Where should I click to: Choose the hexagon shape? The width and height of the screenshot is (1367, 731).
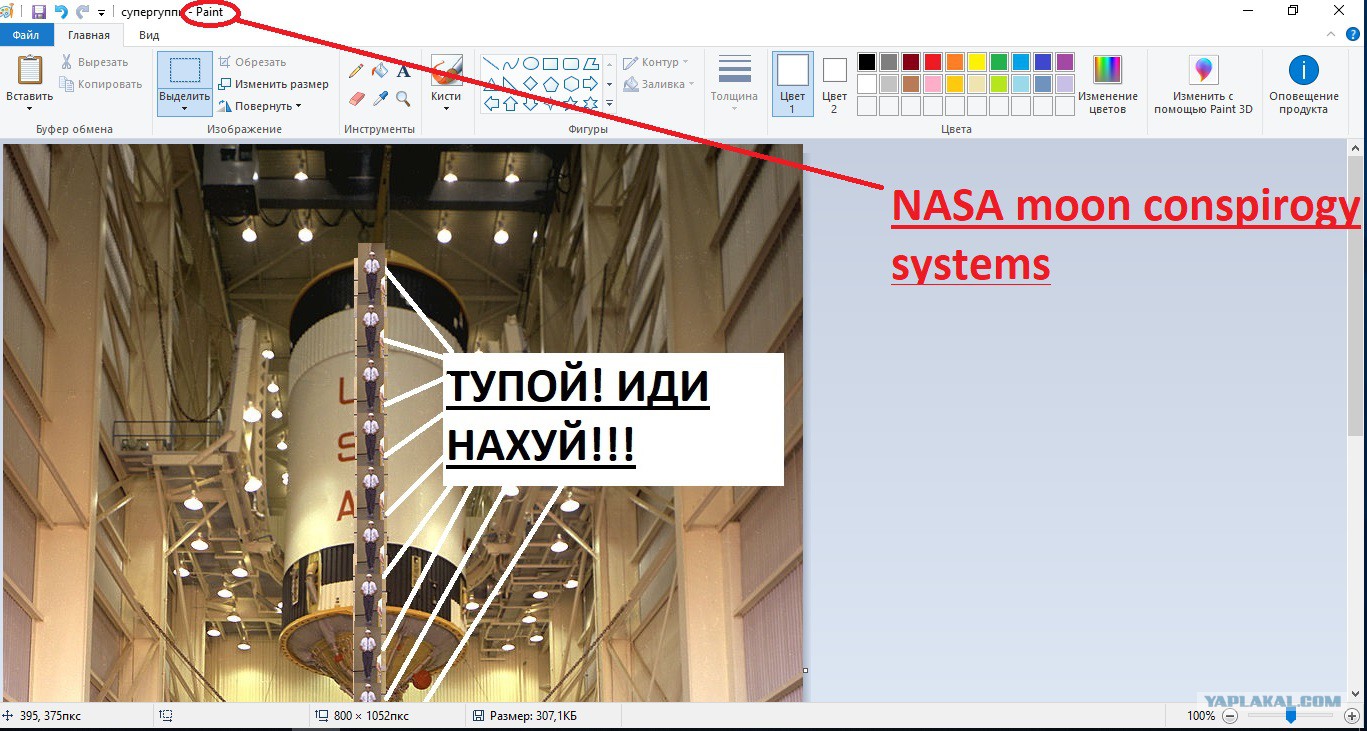(x=571, y=83)
